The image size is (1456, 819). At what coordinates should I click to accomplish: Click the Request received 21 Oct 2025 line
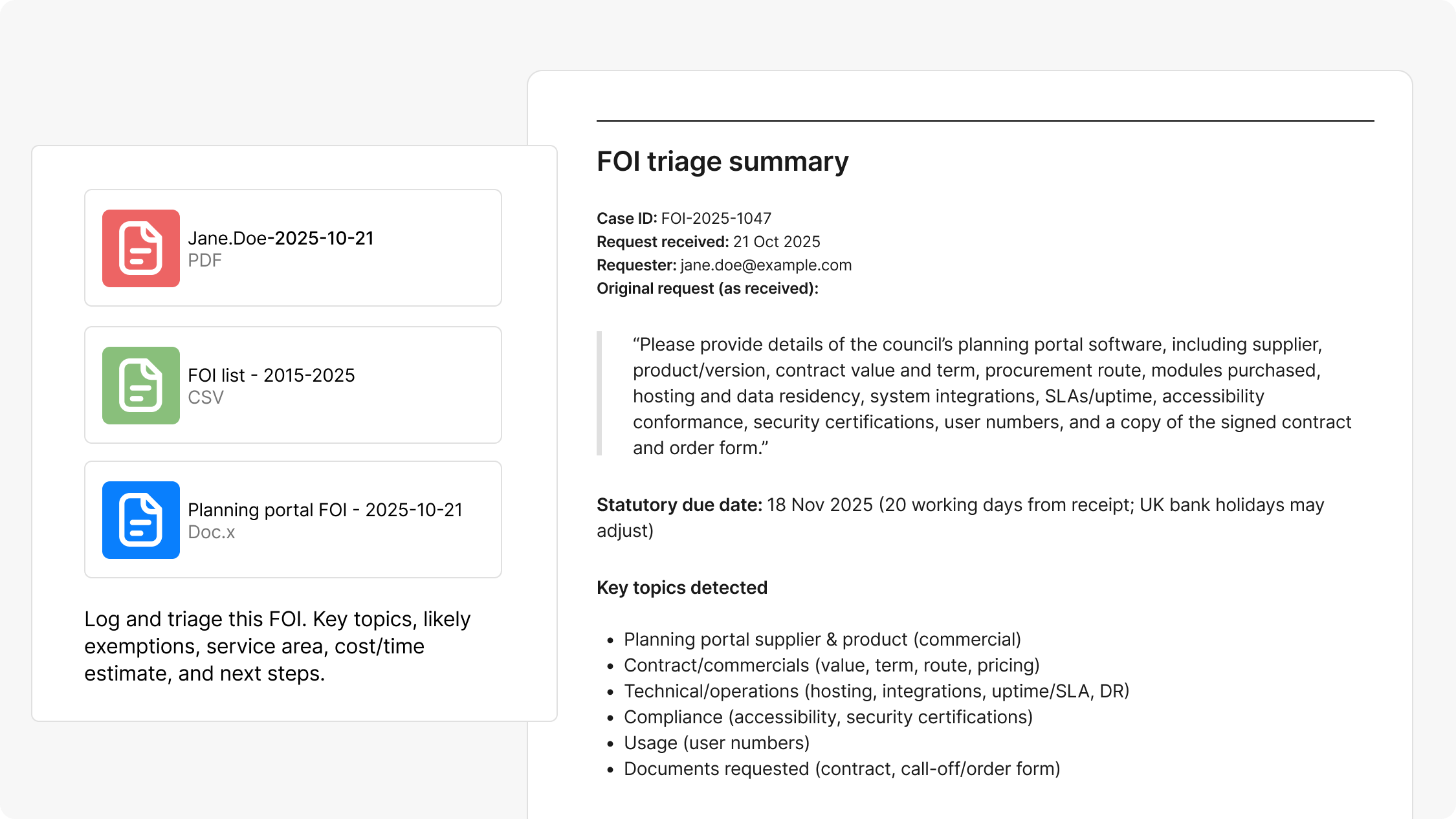click(x=708, y=242)
